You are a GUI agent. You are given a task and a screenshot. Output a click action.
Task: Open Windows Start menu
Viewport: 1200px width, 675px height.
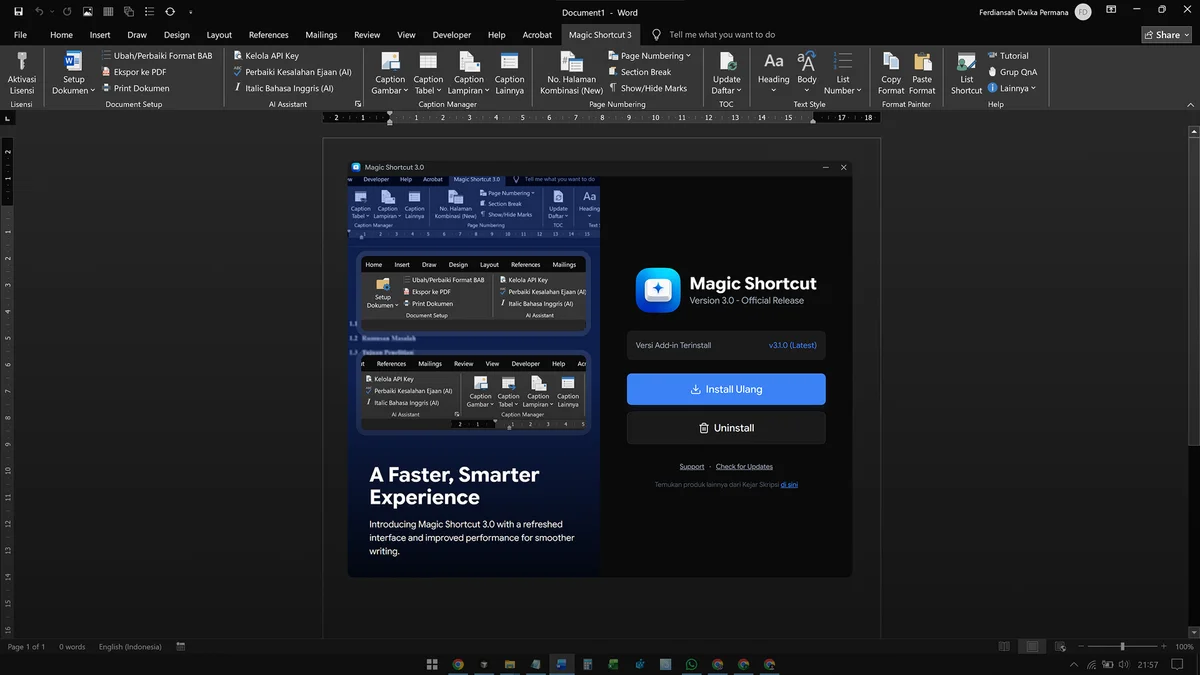point(432,664)
